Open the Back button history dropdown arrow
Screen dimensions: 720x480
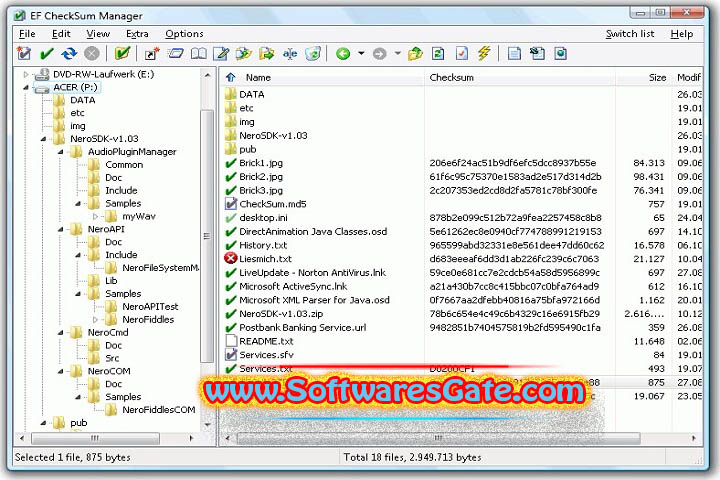[361, 54]
